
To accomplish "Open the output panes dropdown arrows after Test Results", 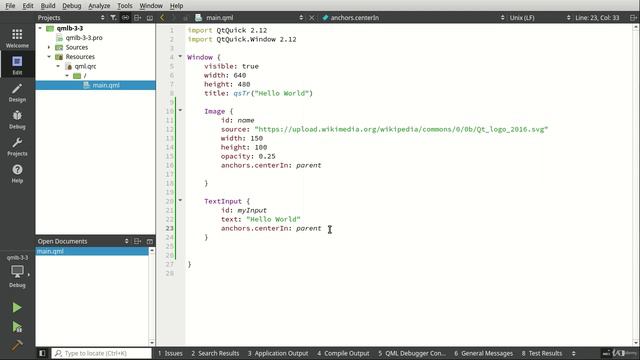I will [x=573, y=353].
